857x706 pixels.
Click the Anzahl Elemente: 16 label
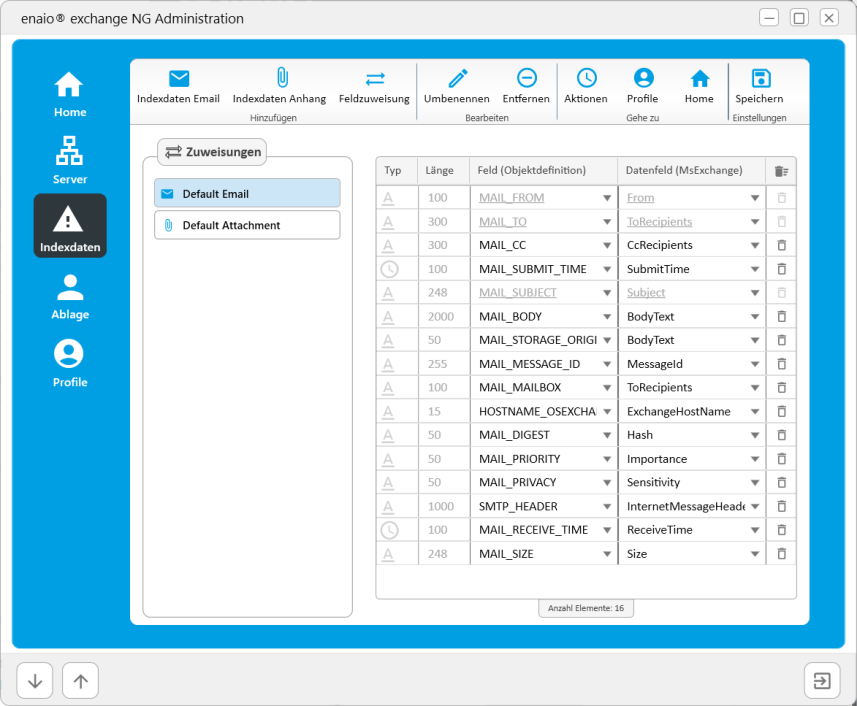coord(586,608)
